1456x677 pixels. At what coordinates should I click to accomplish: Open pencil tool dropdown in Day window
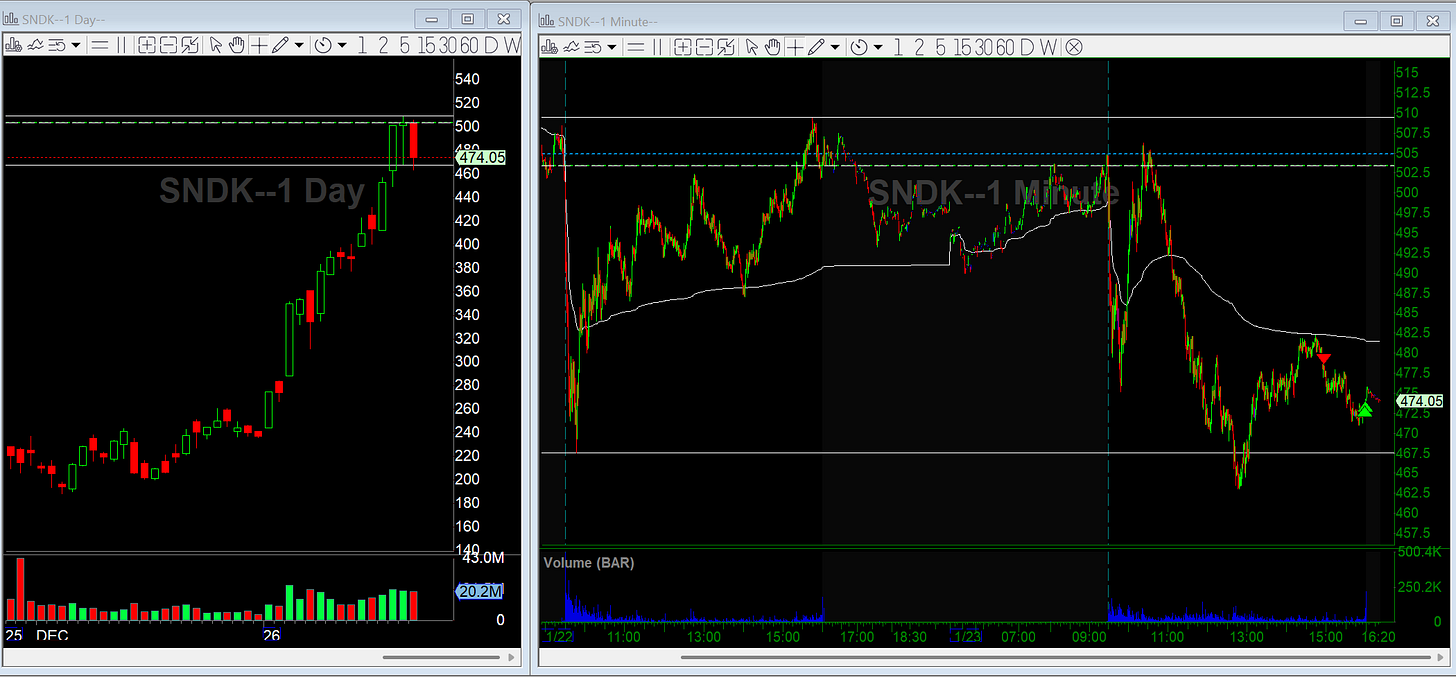coord(299,45)
